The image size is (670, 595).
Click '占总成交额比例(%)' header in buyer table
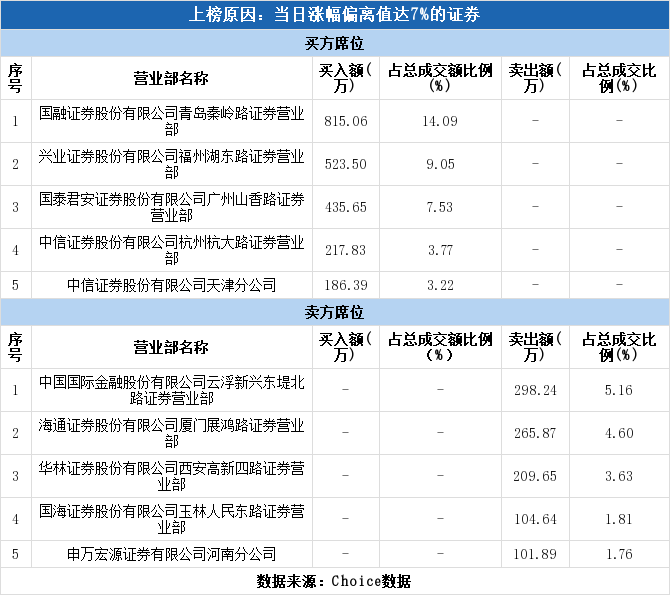pos(440,78)
